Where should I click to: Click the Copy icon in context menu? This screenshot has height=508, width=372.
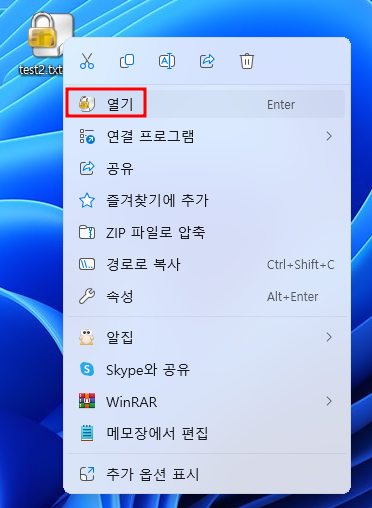(127, 61)
